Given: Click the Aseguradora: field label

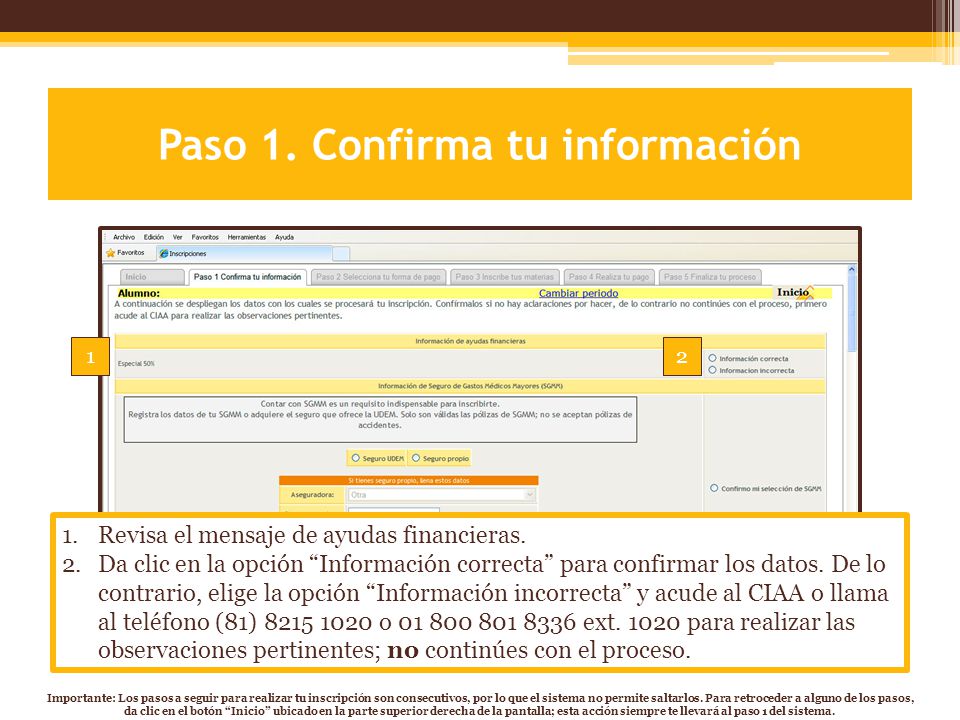Looking at the screenshot, I should [312, 495].
